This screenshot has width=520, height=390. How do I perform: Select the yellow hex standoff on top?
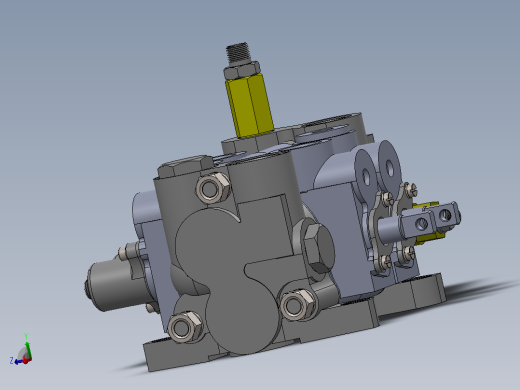(249, 106)
